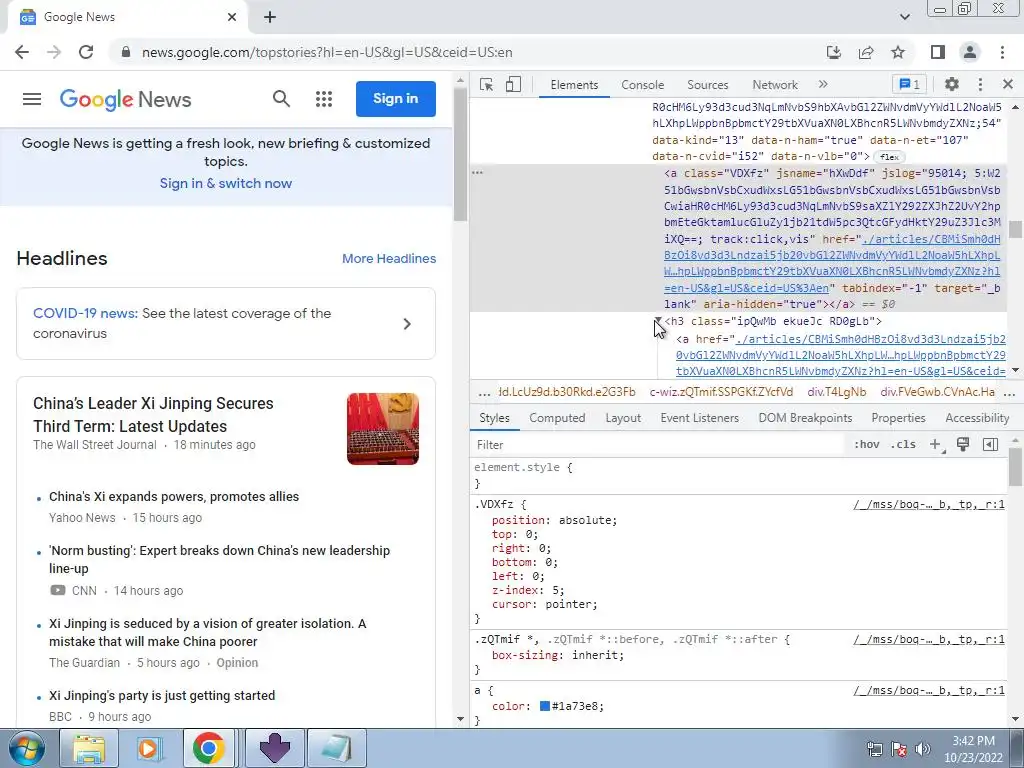Open More Headlines link
The height and width of the screenshot is (768, 1024).
(x=389, y=259)
